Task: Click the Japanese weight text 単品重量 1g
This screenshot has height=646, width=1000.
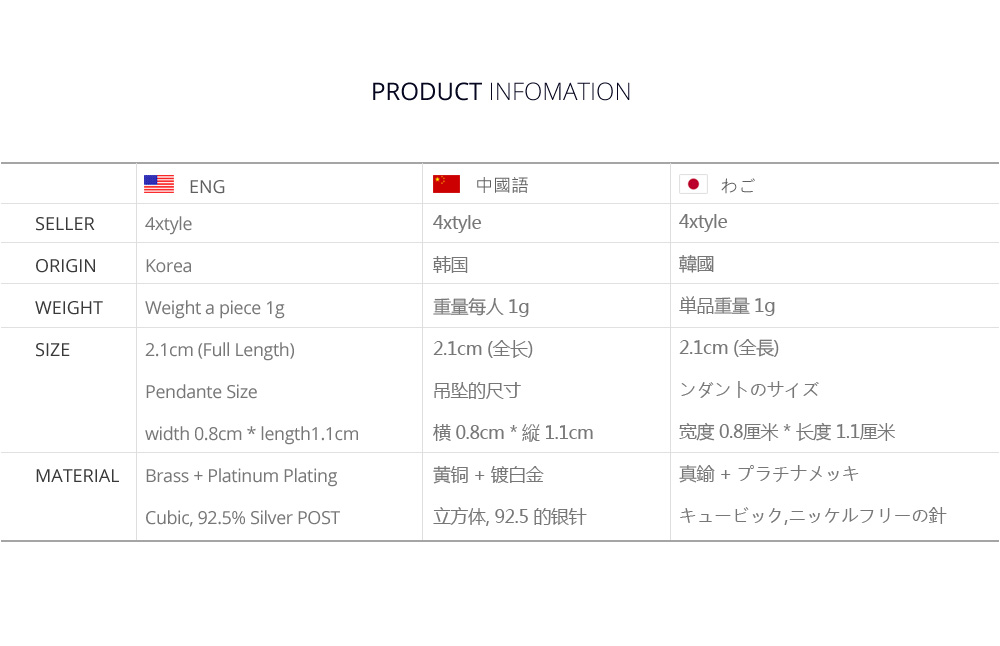Action: pyautogui.click(x=727, y=306)
